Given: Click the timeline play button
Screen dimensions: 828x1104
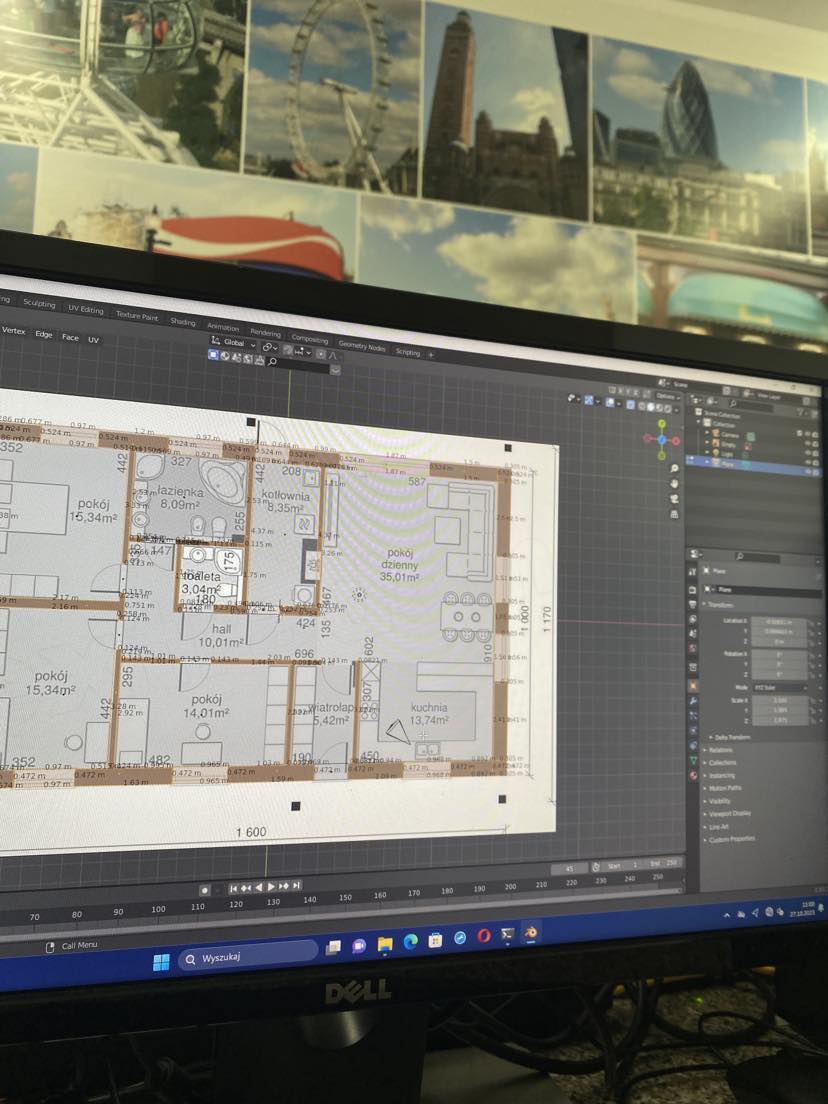Looking at the screenshot, I should [x=271, y=886].
